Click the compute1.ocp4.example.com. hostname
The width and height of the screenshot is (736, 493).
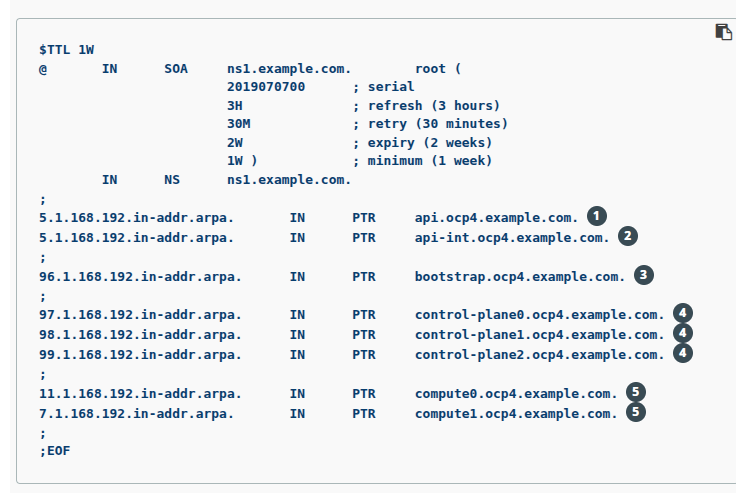pyautogui.click(x=516, y=413)
